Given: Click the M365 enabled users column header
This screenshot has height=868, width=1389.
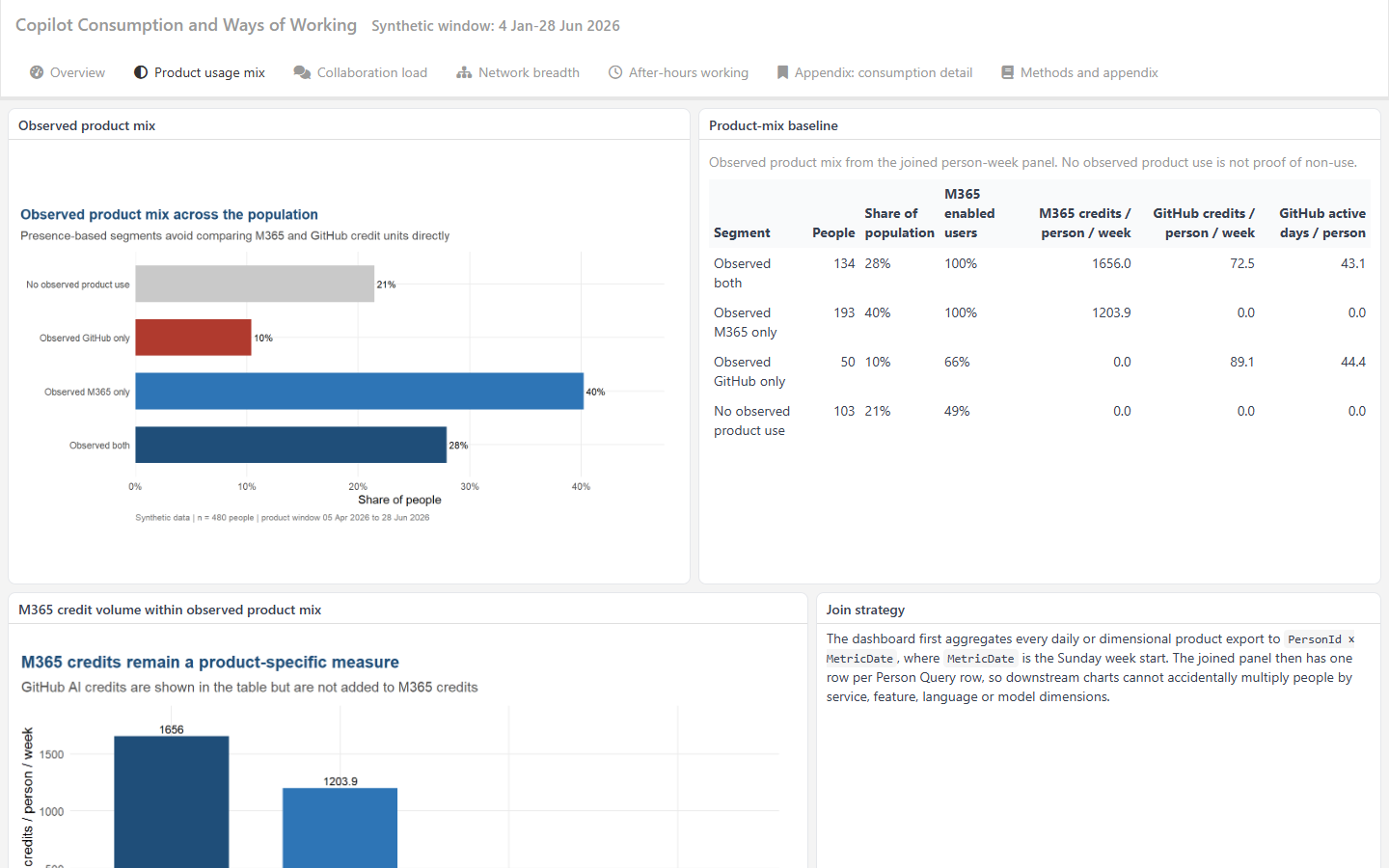Looking at the screenshot, I should (x=969, y=213).
